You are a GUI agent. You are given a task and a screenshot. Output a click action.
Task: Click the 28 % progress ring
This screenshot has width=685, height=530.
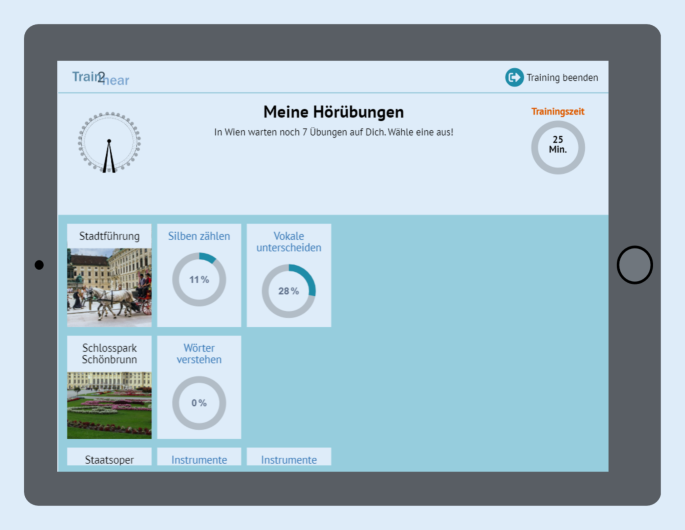coord(289,291)
